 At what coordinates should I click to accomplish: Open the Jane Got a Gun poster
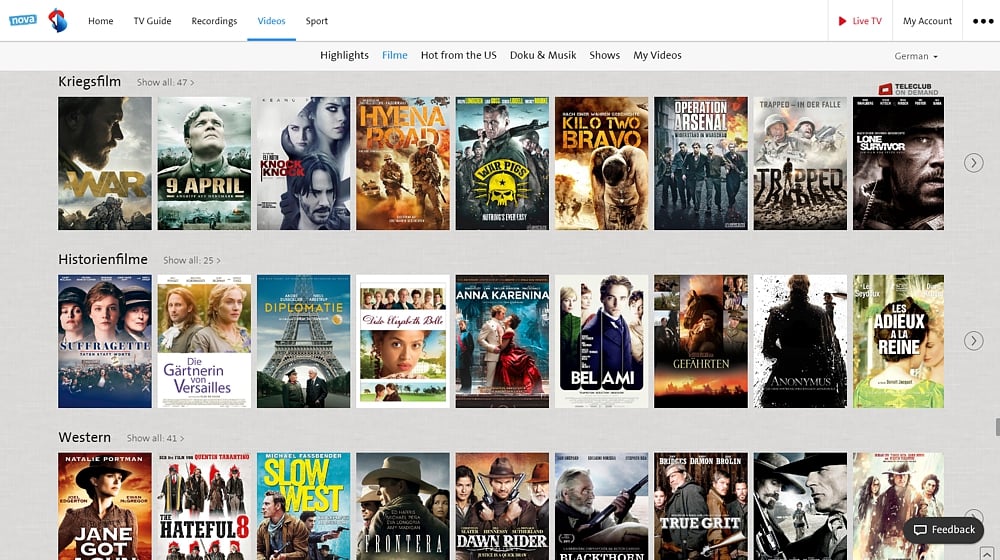[x=105, y=506]
